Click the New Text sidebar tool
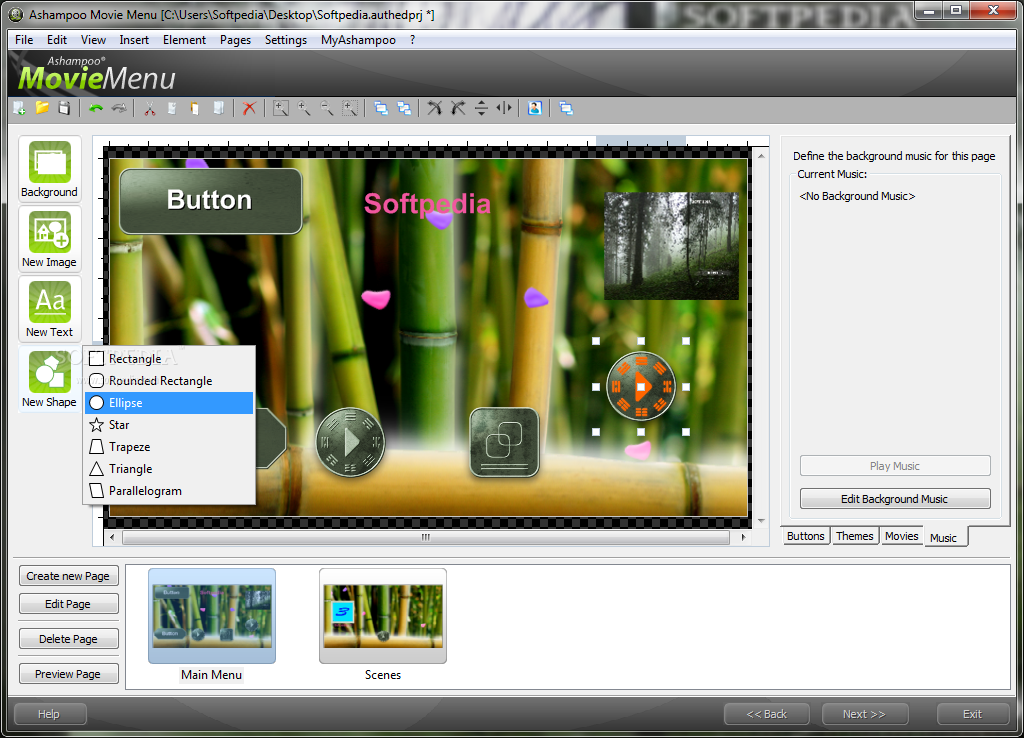This screenshot has width=1024, height=738. click(50, 309)
